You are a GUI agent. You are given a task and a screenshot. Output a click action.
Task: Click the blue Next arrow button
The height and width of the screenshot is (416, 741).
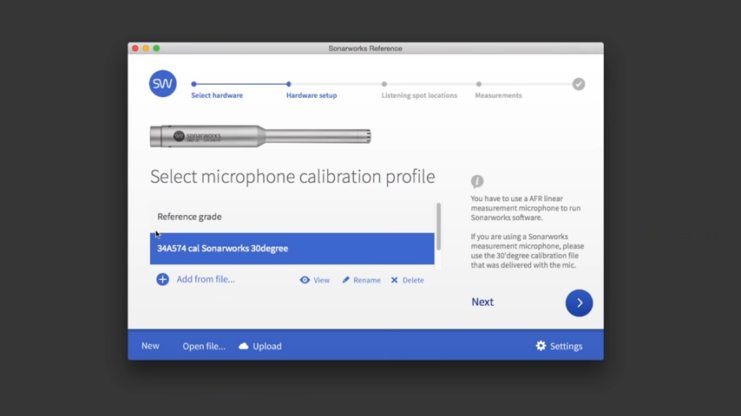click(579, 303)
